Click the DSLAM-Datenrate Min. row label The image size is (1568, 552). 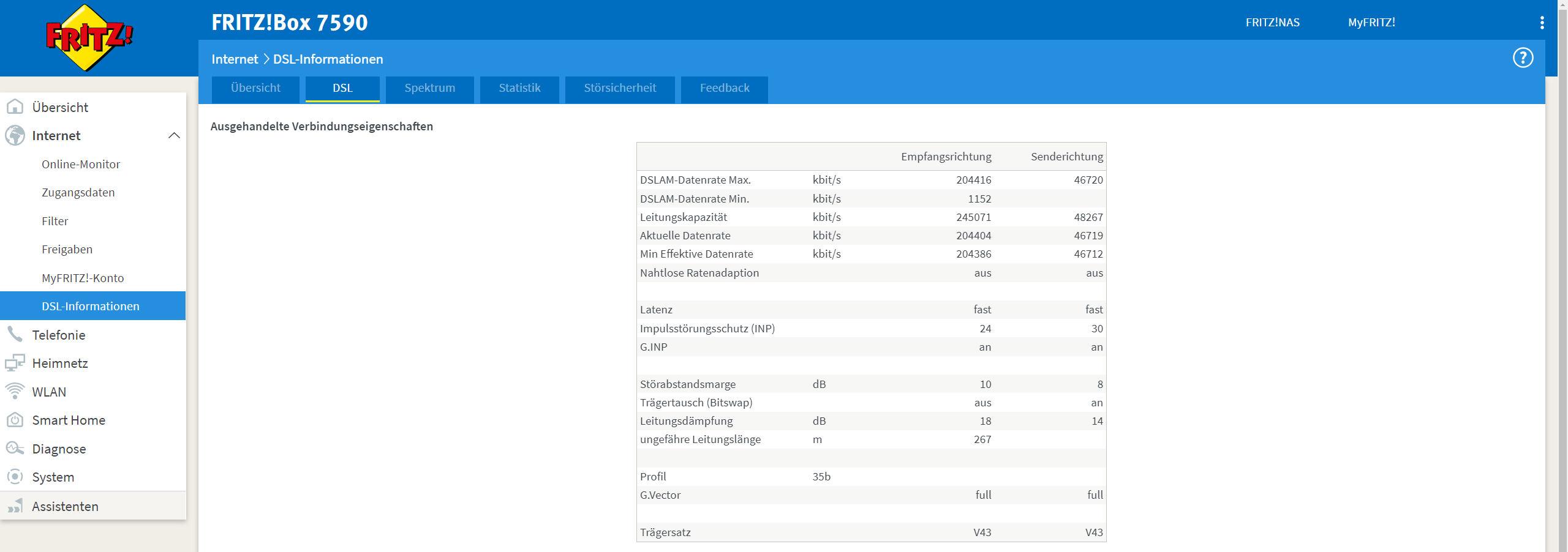695,199
